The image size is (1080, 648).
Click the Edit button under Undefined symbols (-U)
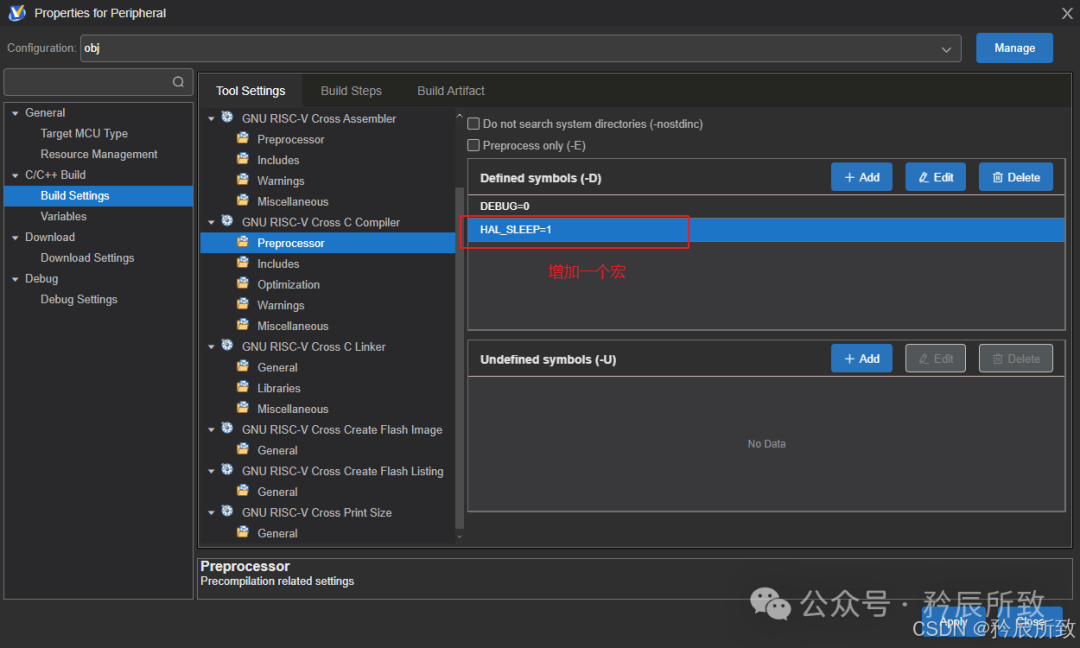tap(935, 359)
